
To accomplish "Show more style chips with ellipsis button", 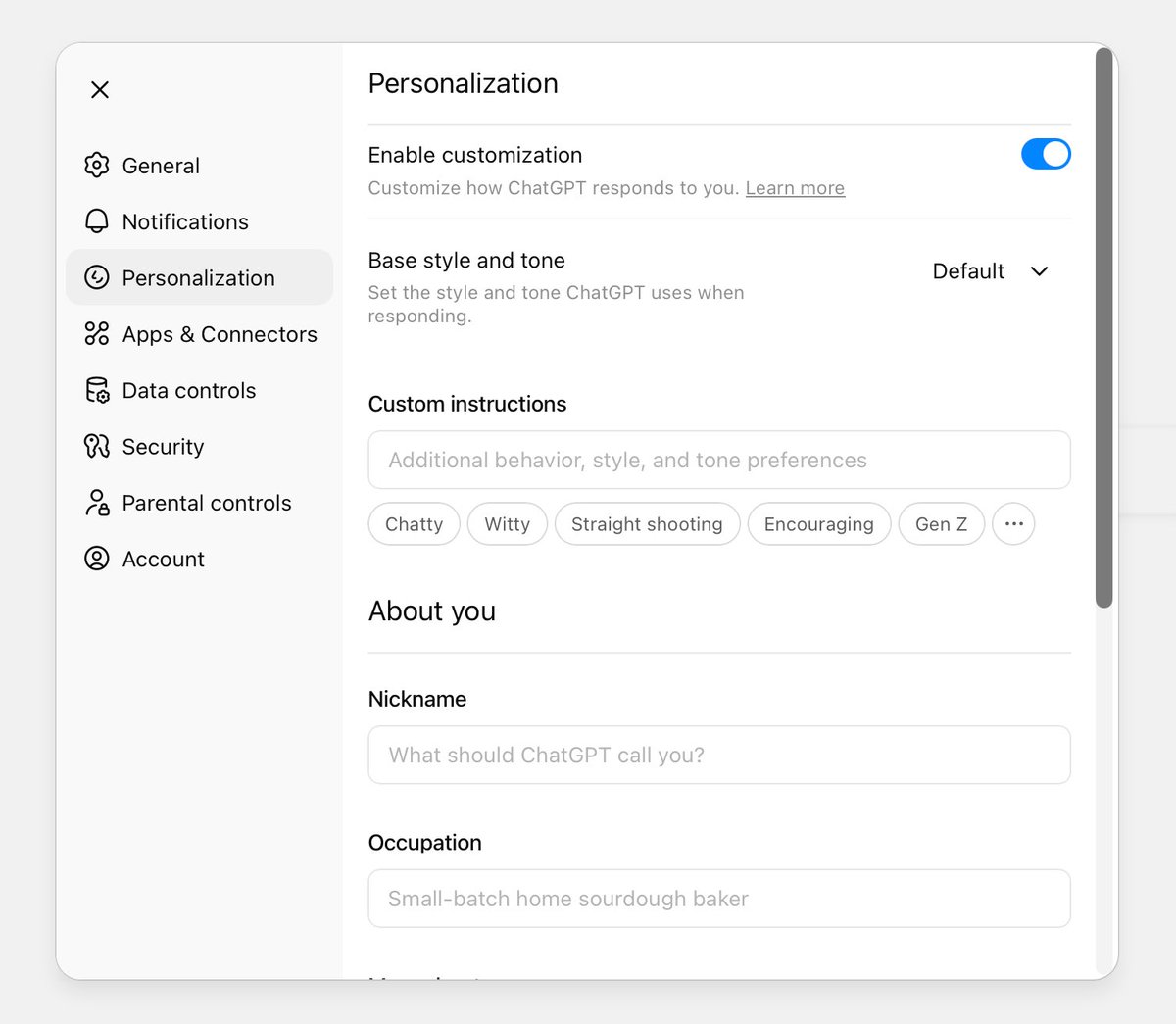I will pyautogui.click(x=1013, y=524).
